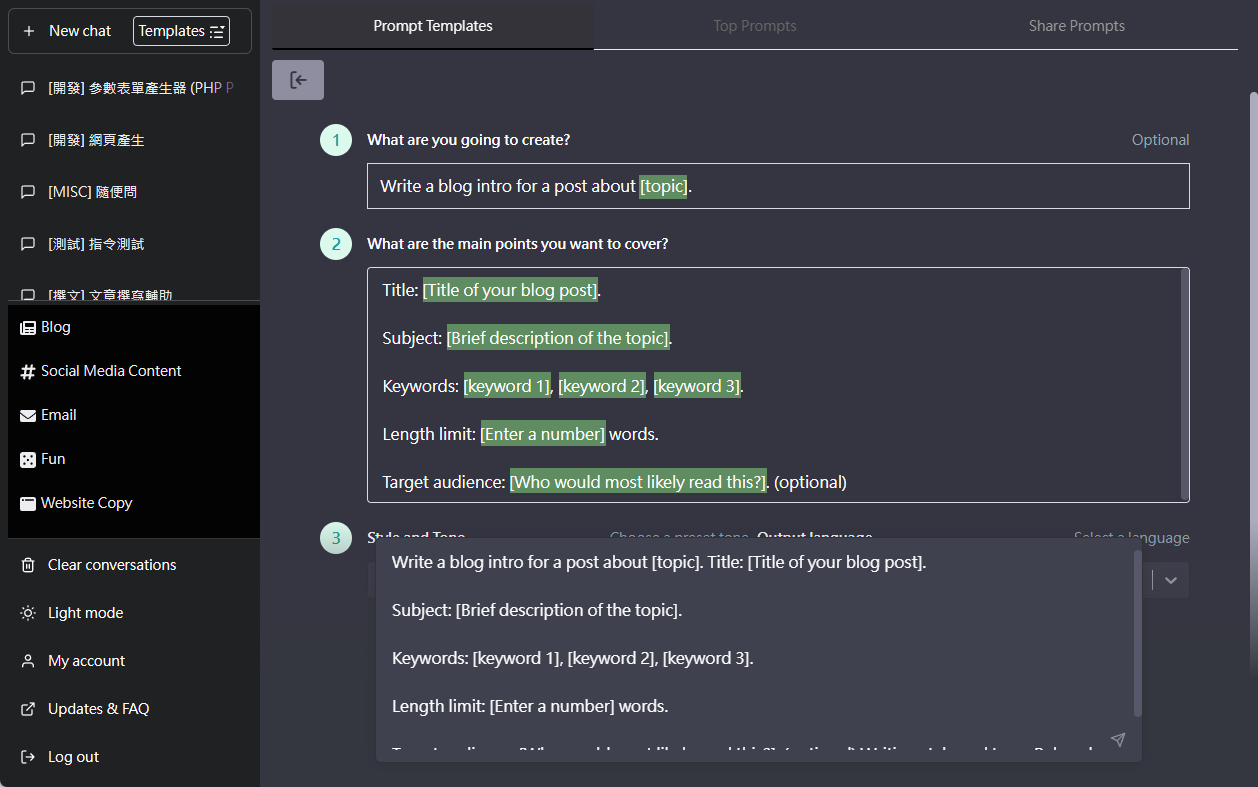
Task: Open My account settings
Action: pos(86,661)
